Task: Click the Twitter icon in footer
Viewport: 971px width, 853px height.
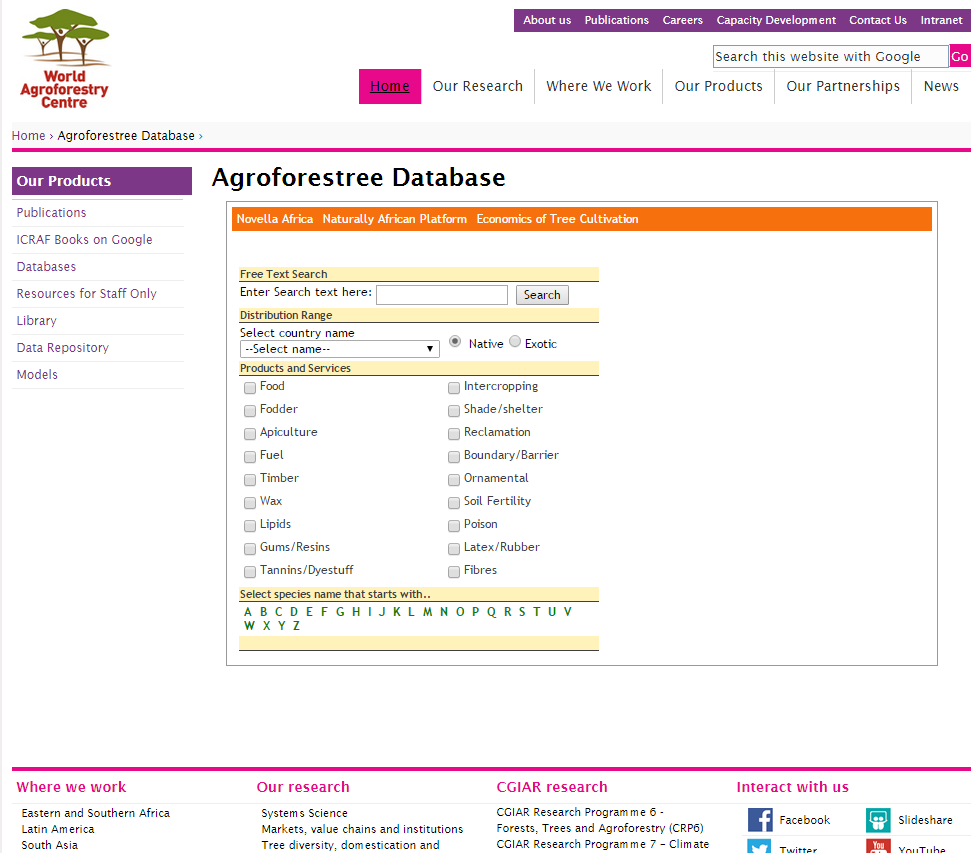Action: pos(760,846)
